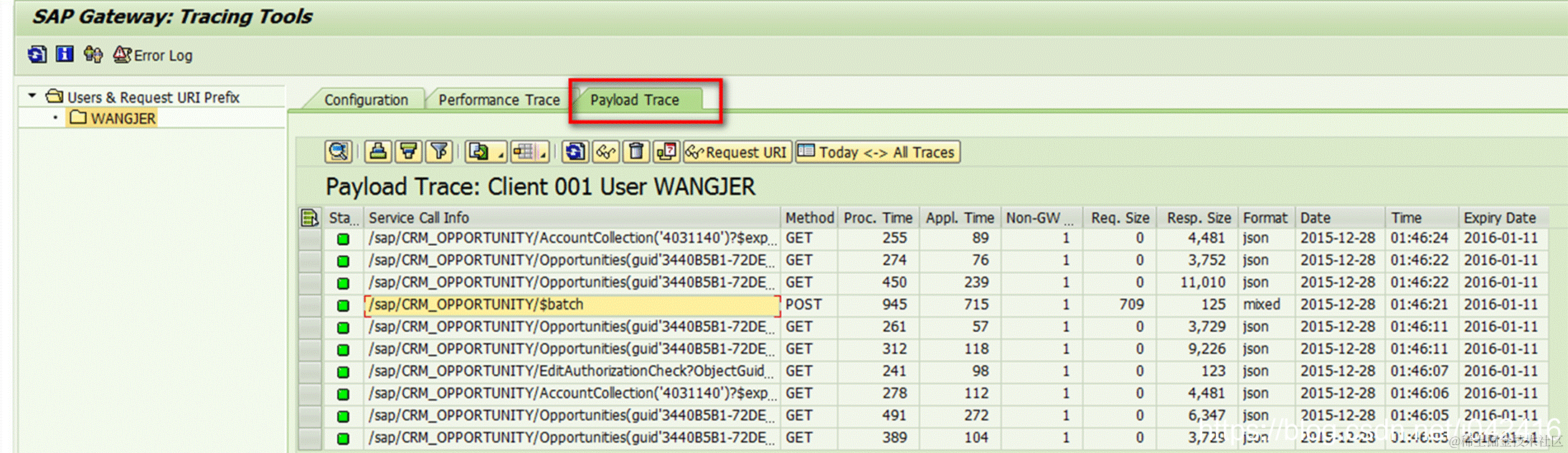Screen dimensions: 1568x453
Task: Click the Resp. Size column header
Action: [x=1198, y=217]
